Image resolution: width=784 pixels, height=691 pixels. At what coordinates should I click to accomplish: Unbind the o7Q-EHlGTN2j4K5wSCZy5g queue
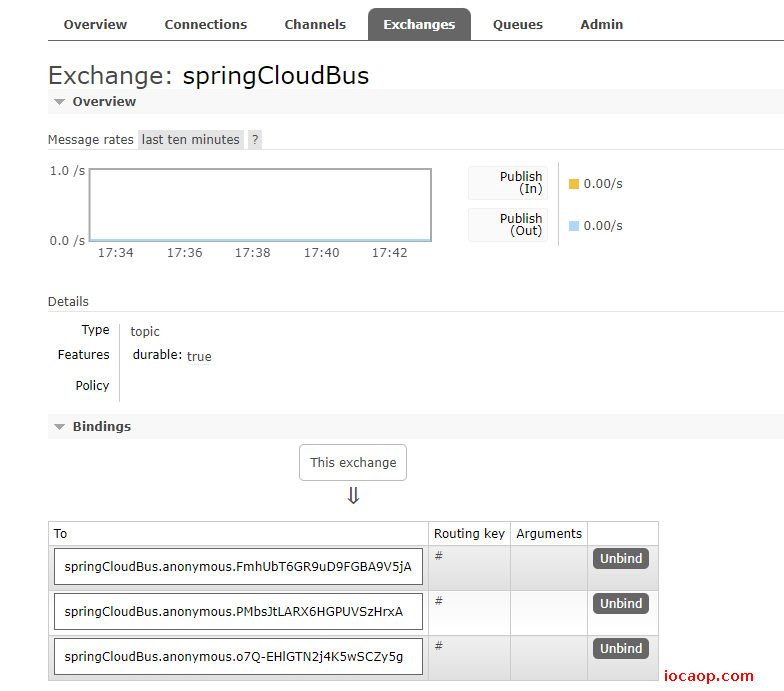620,648
